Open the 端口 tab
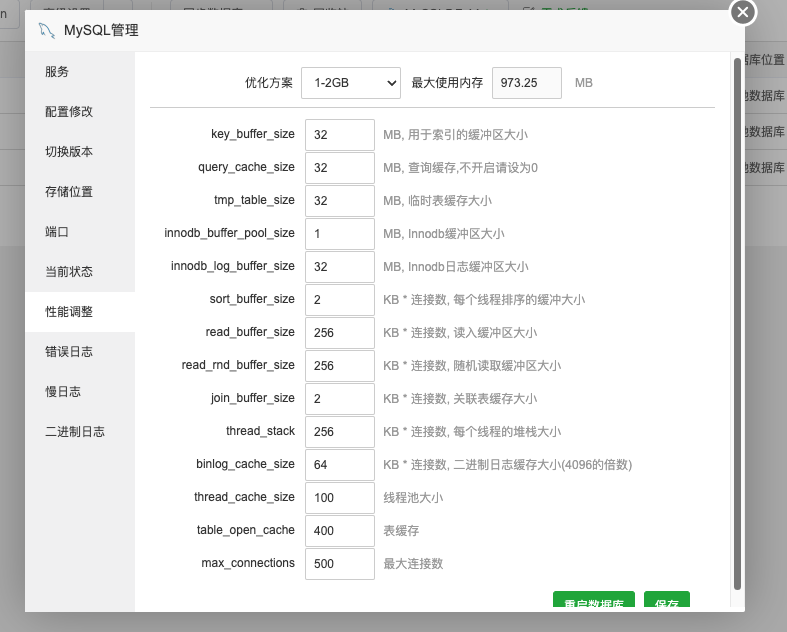This screenshot has width=787, height=632. (x=80, y=232)
